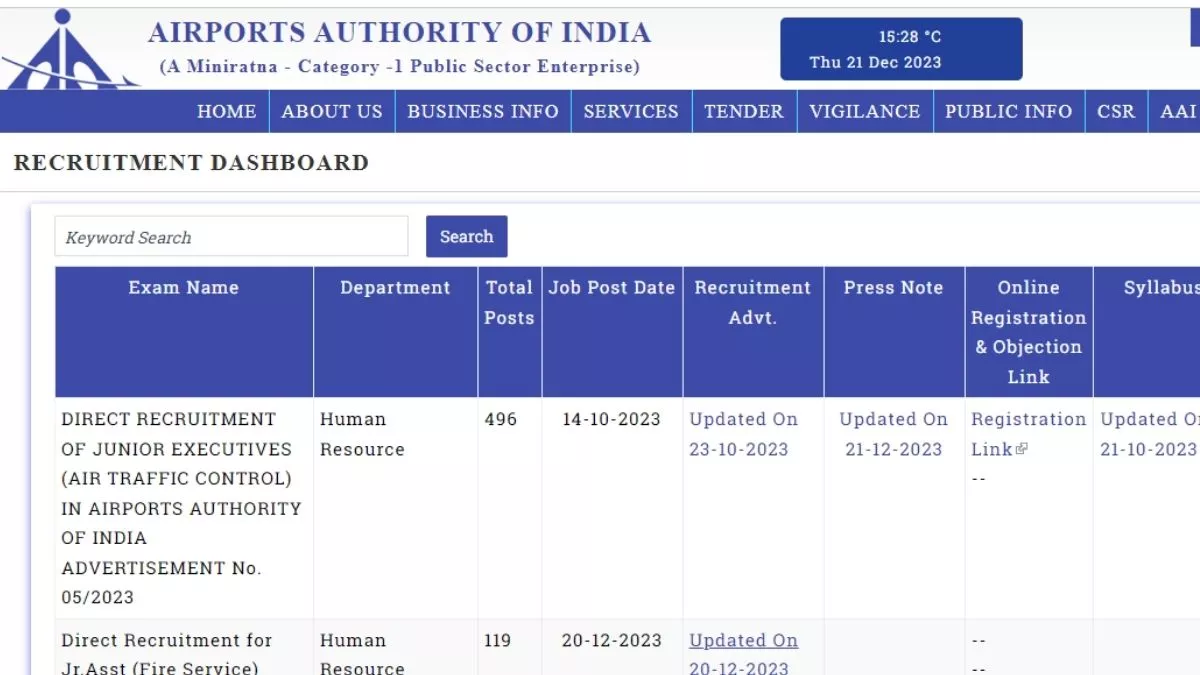This screenshot has height=675, width=1200.
Task: Open Recruitment Advt. Updated On 23-10-2023 link
Action: point(743,434)
